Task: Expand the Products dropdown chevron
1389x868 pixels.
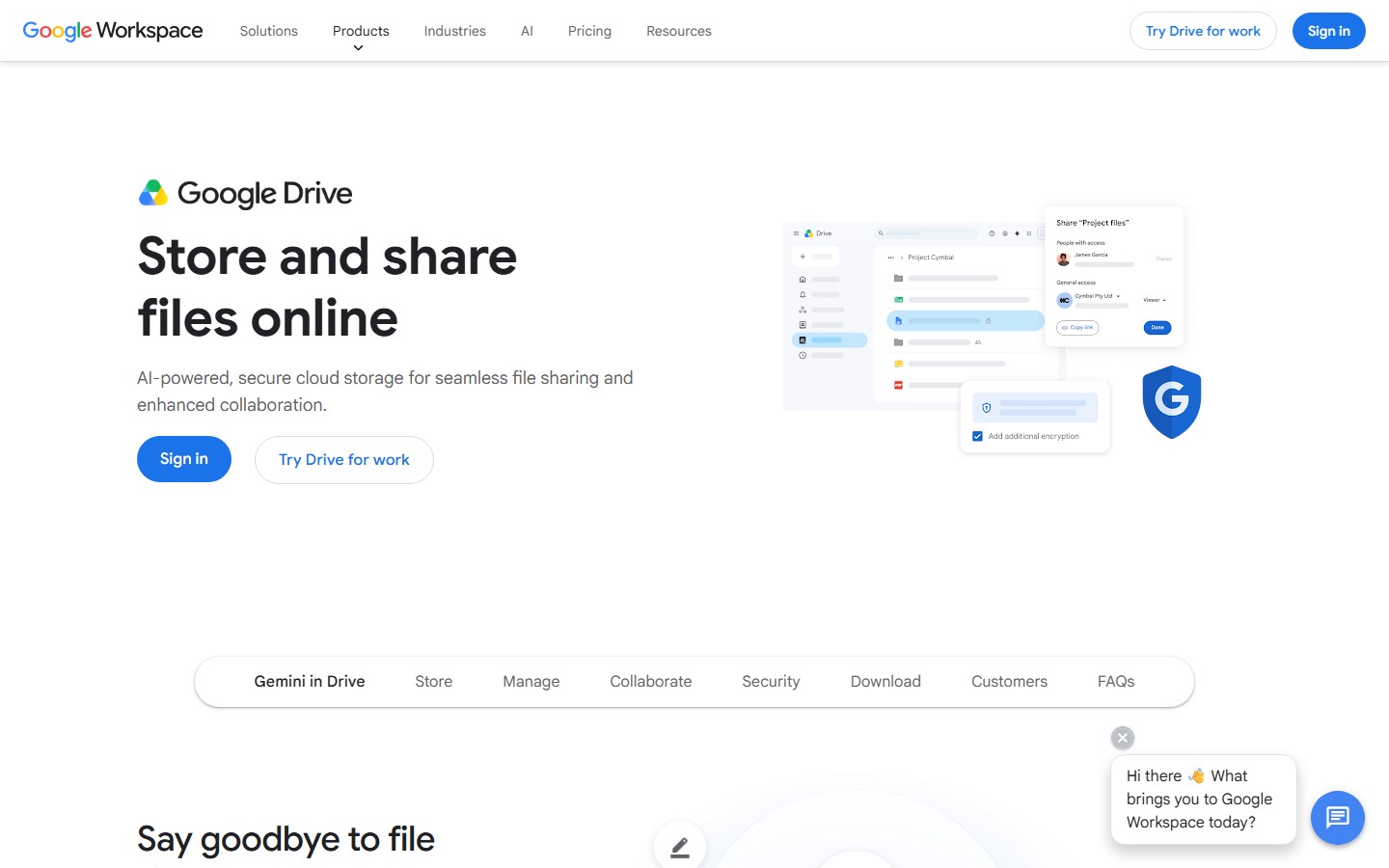Action: click(358, 48)
